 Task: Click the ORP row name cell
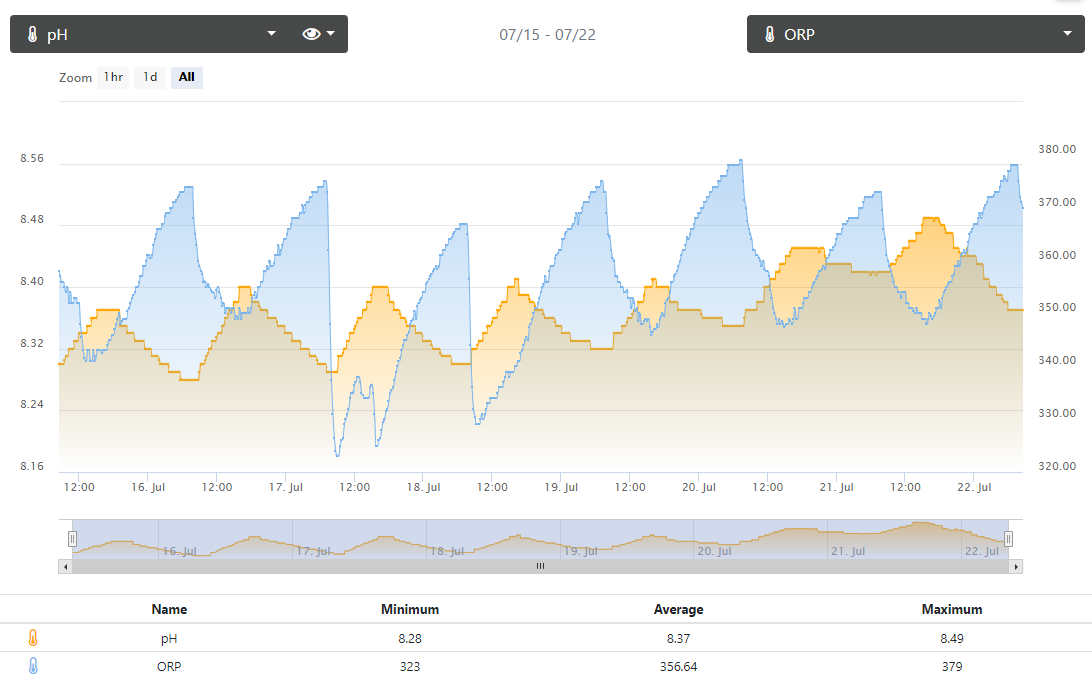click(x=169, y=667)
